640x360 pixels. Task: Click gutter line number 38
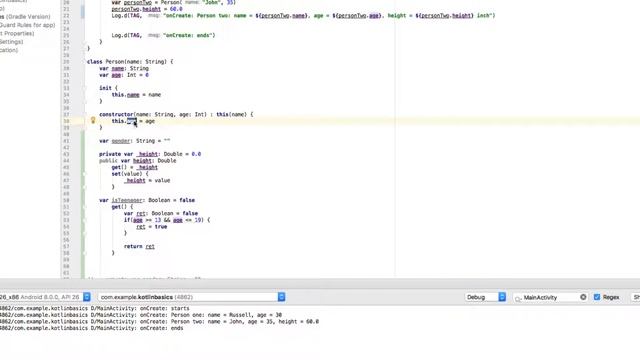tap(66, 121)
